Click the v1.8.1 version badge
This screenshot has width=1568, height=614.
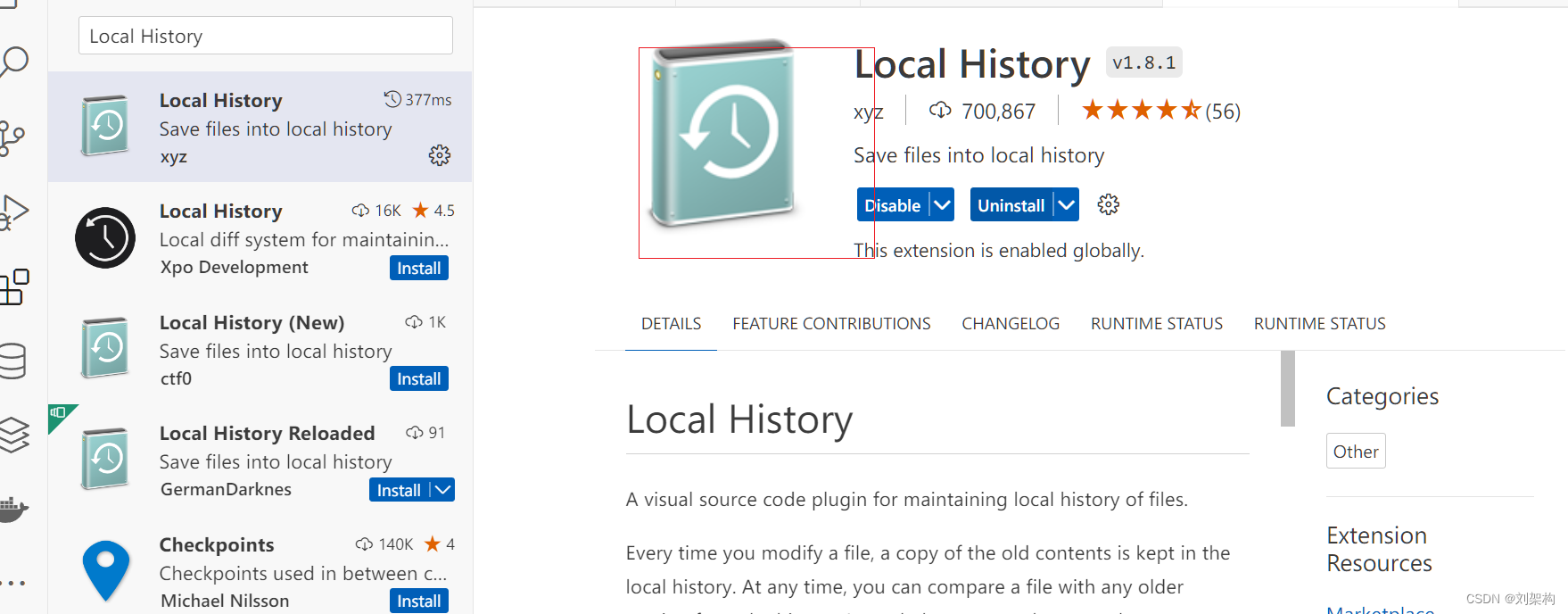[x=1144, y=62]
